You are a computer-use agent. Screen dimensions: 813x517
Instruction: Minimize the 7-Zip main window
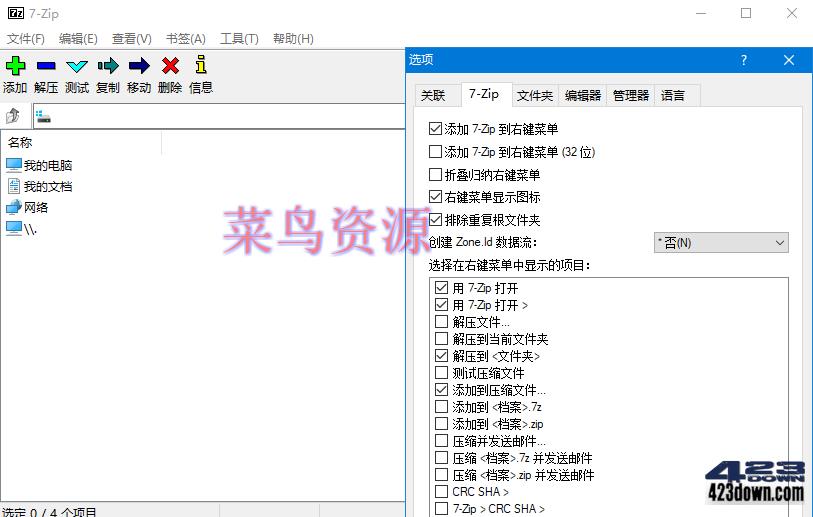(x=701, y=13)
